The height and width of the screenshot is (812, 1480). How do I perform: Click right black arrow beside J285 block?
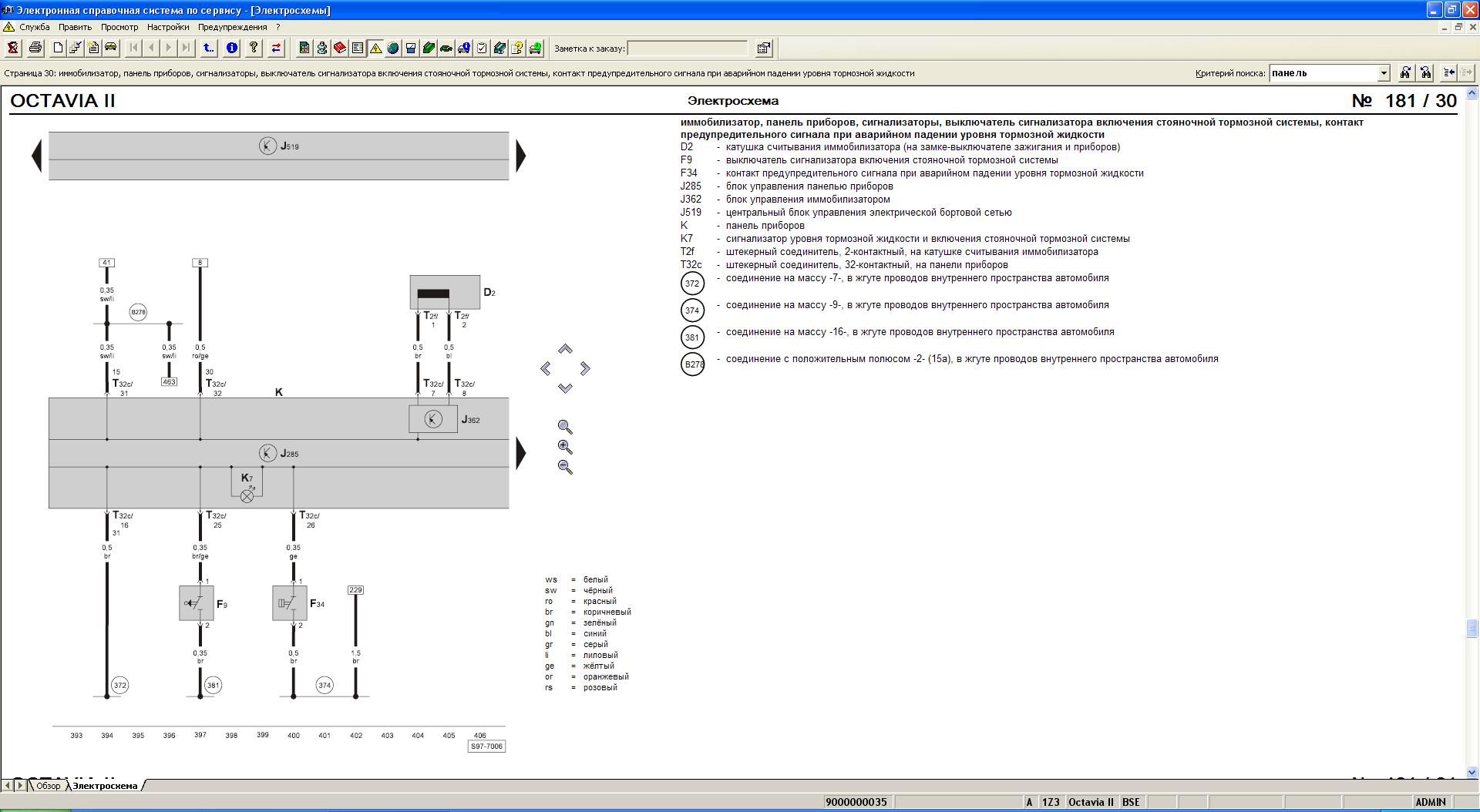(x=521, y=453)
